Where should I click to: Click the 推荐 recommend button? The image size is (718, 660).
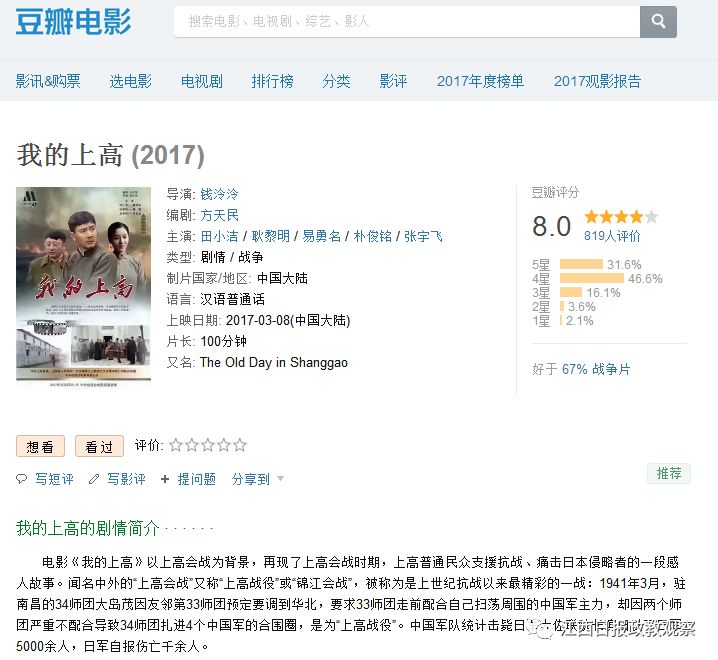[668, 473]
